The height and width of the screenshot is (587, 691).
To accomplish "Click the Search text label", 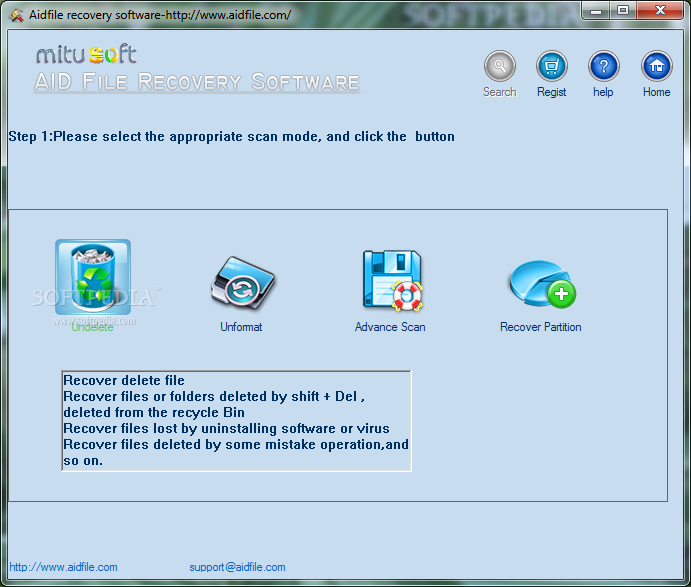I will (x=499, y=92).
